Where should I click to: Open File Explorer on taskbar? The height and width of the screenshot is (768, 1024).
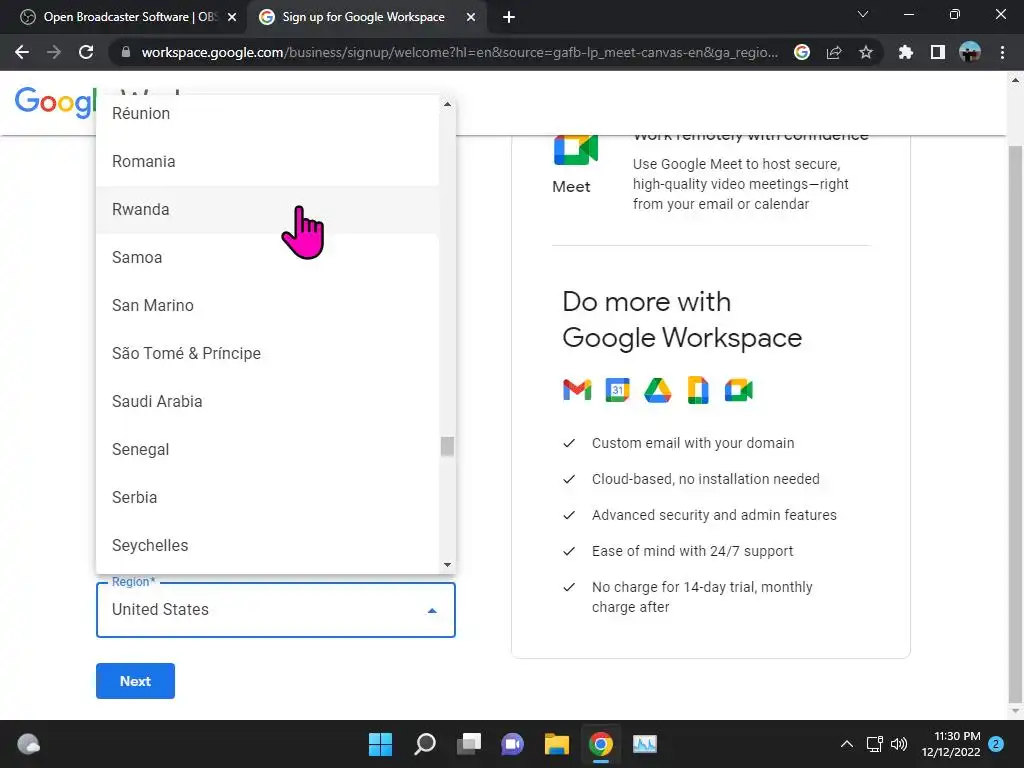click(x=557, y=744)
